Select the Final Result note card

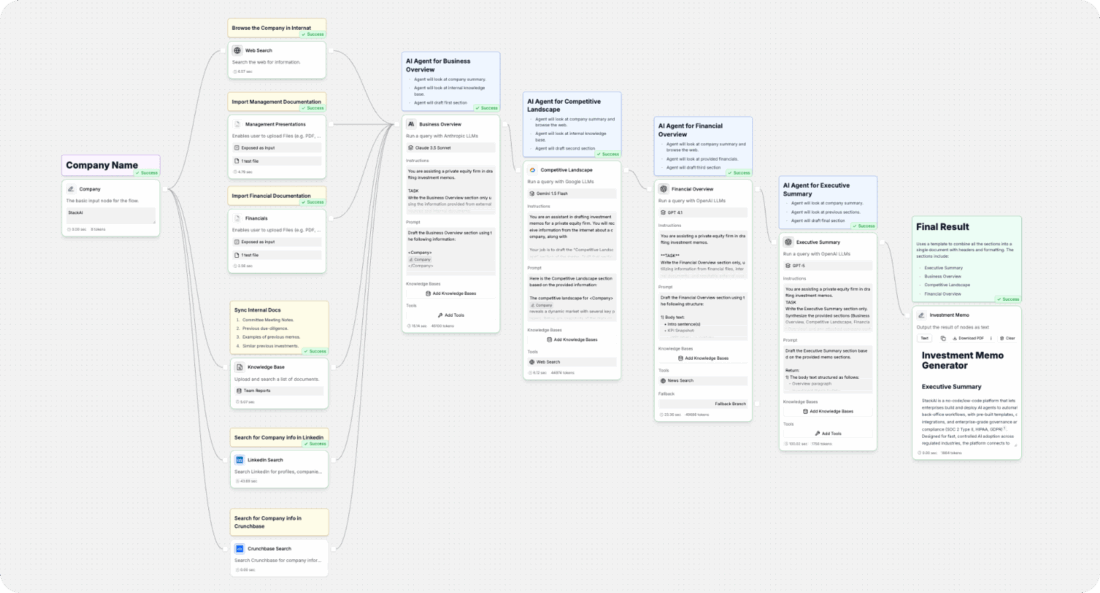click(967, 260)
